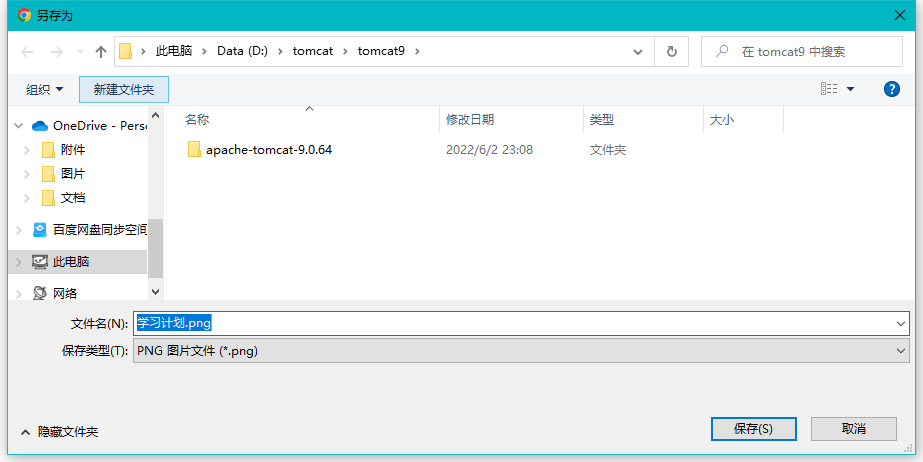The width and height of the screenshot is (923, 462).
Task: Open the address bar history dropdown
Action: click(638, 52)
